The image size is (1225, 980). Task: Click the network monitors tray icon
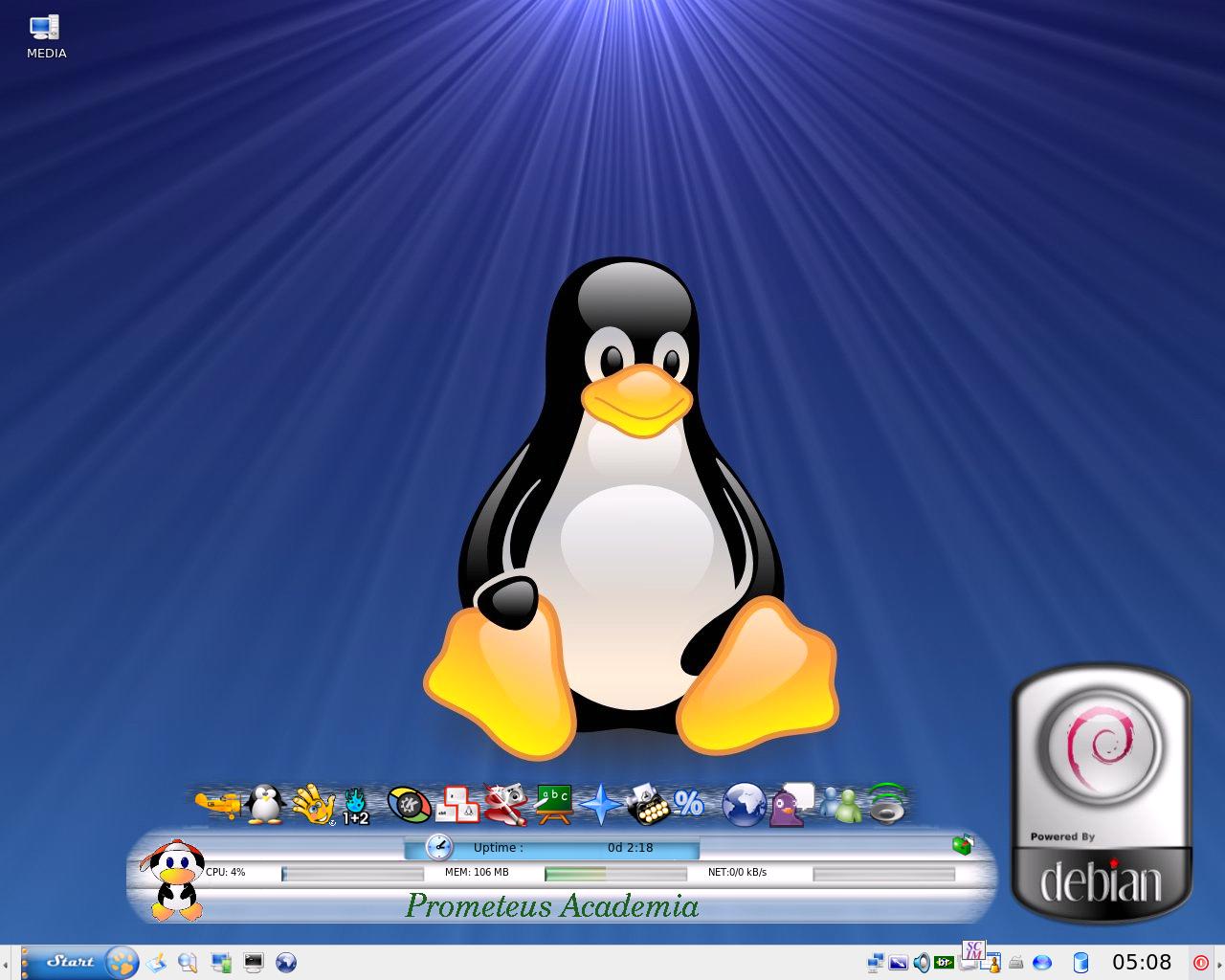876,963
